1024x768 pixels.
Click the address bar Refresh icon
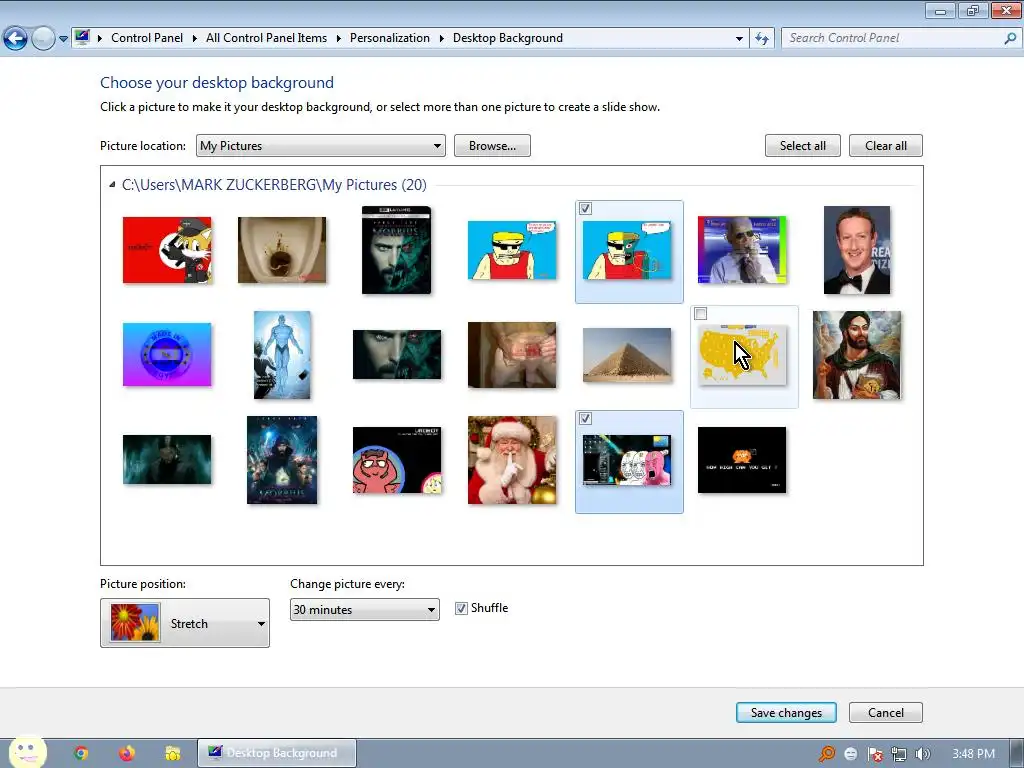point(761,39)
